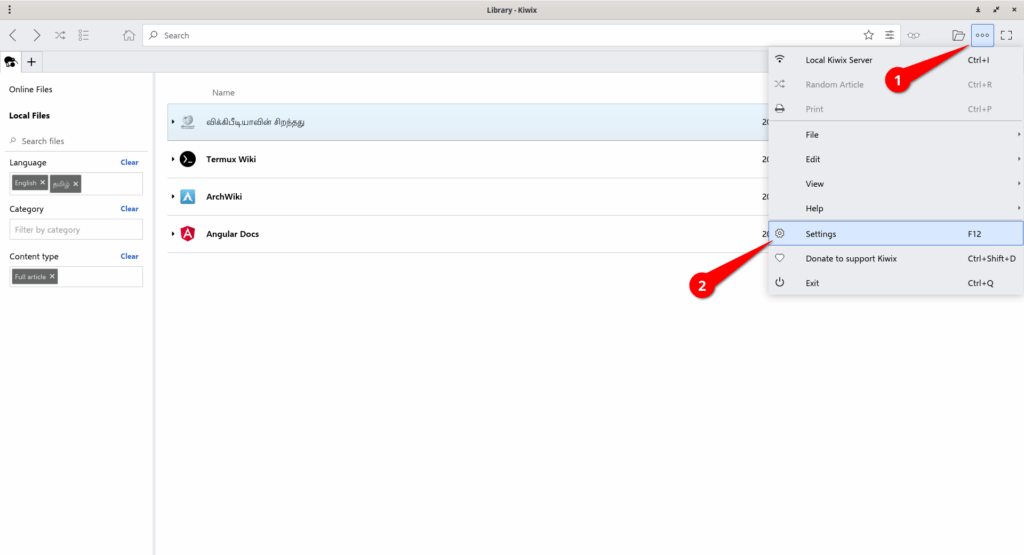
Task: Click the power icon beside Exit
Action: [780, 282]
